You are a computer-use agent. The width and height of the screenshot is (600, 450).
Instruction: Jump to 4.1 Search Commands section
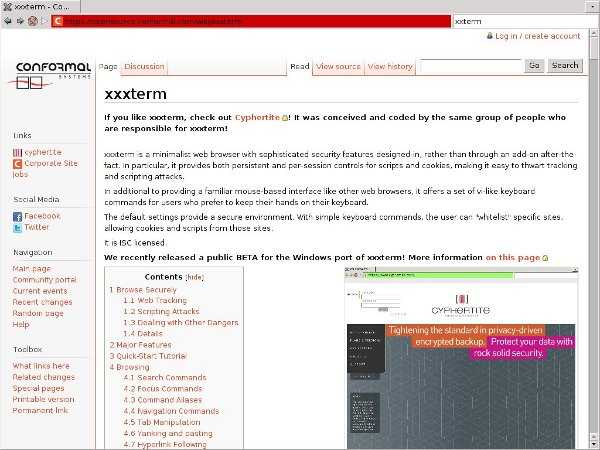(165, 378)
